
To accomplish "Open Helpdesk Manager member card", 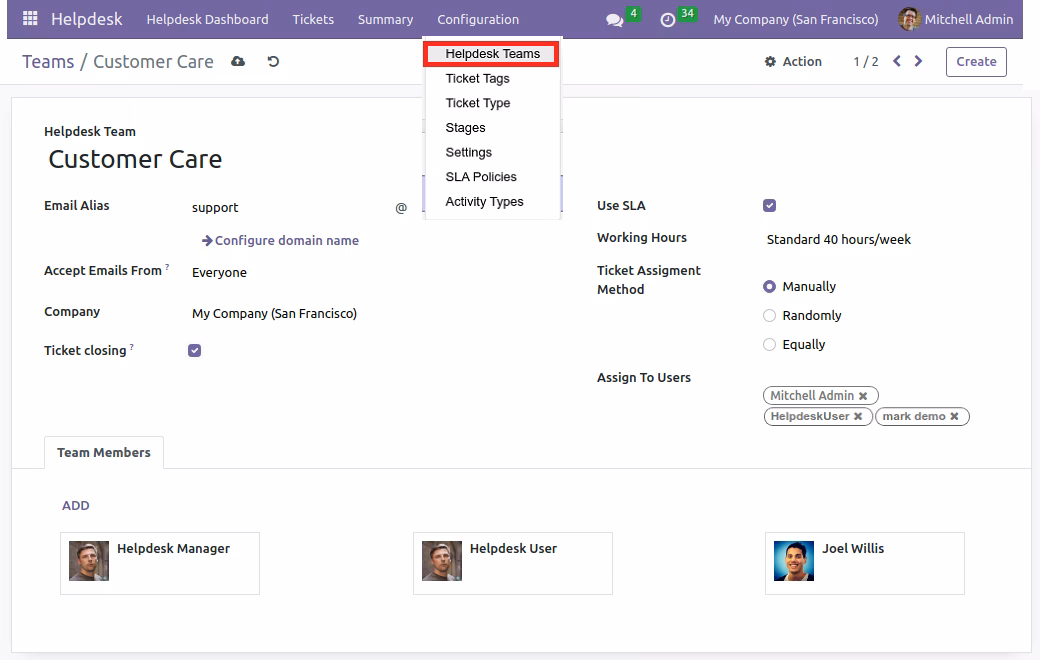I will point(160,563).
